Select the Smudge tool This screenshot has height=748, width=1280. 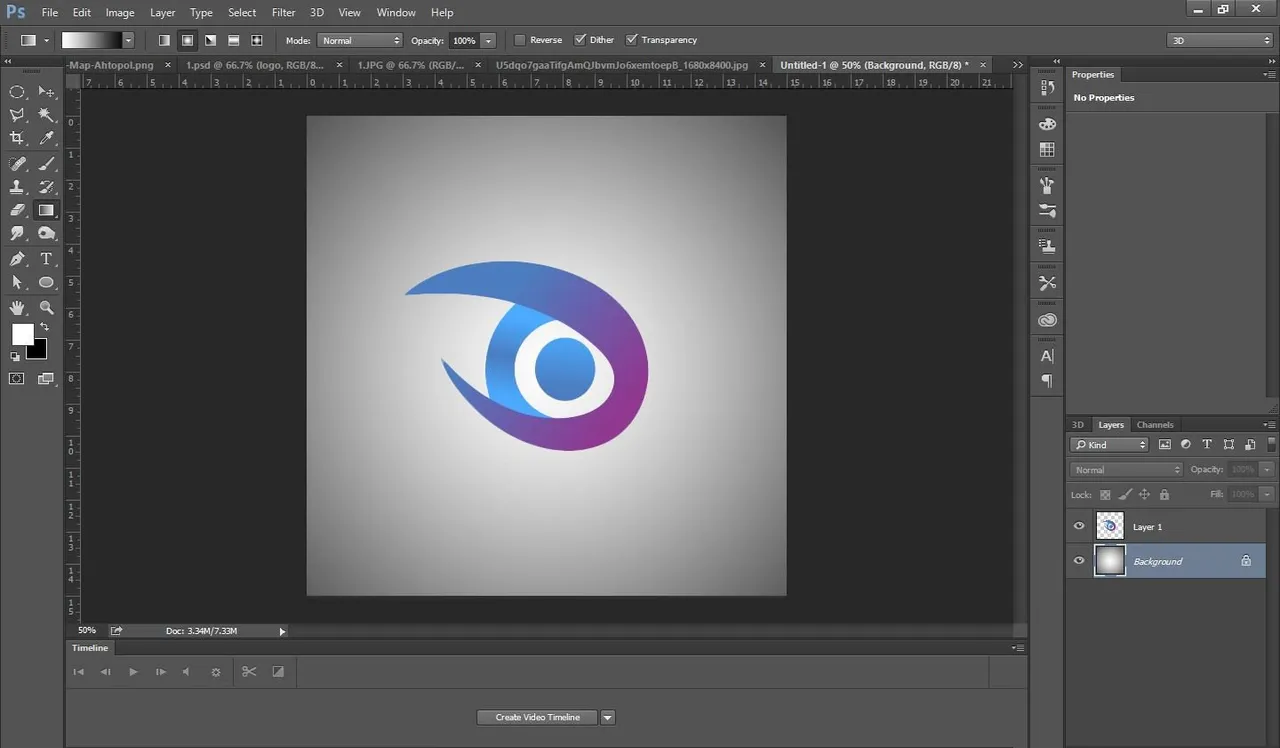tap(17, 234)
